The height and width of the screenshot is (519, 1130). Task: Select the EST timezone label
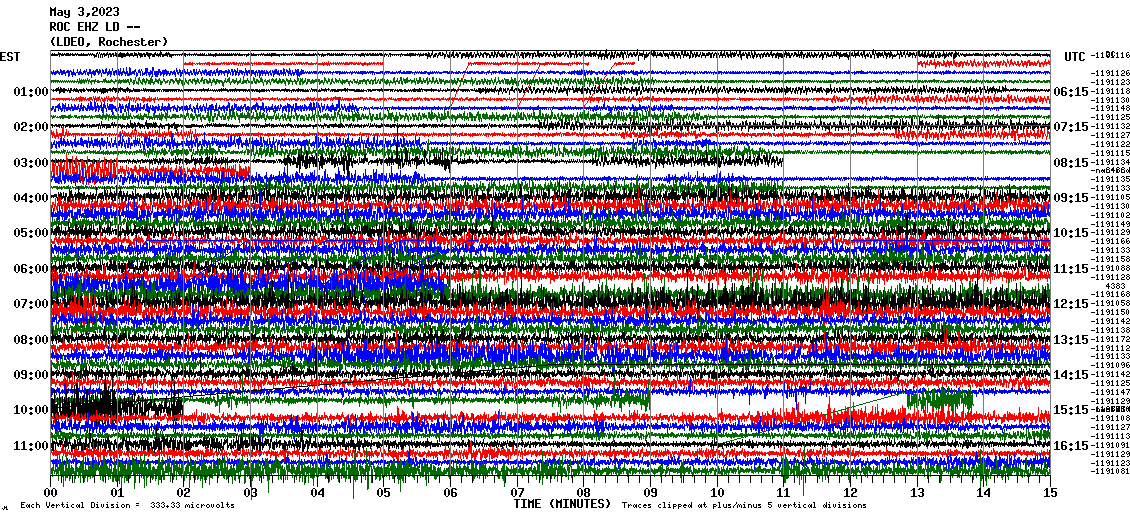click(x=10, y=57)
